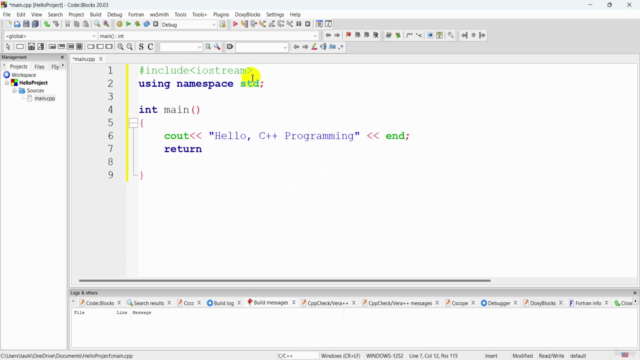Click the Paste icon
Image resolution: width=640 pixels, height=360 pixels.
point(86,24)
